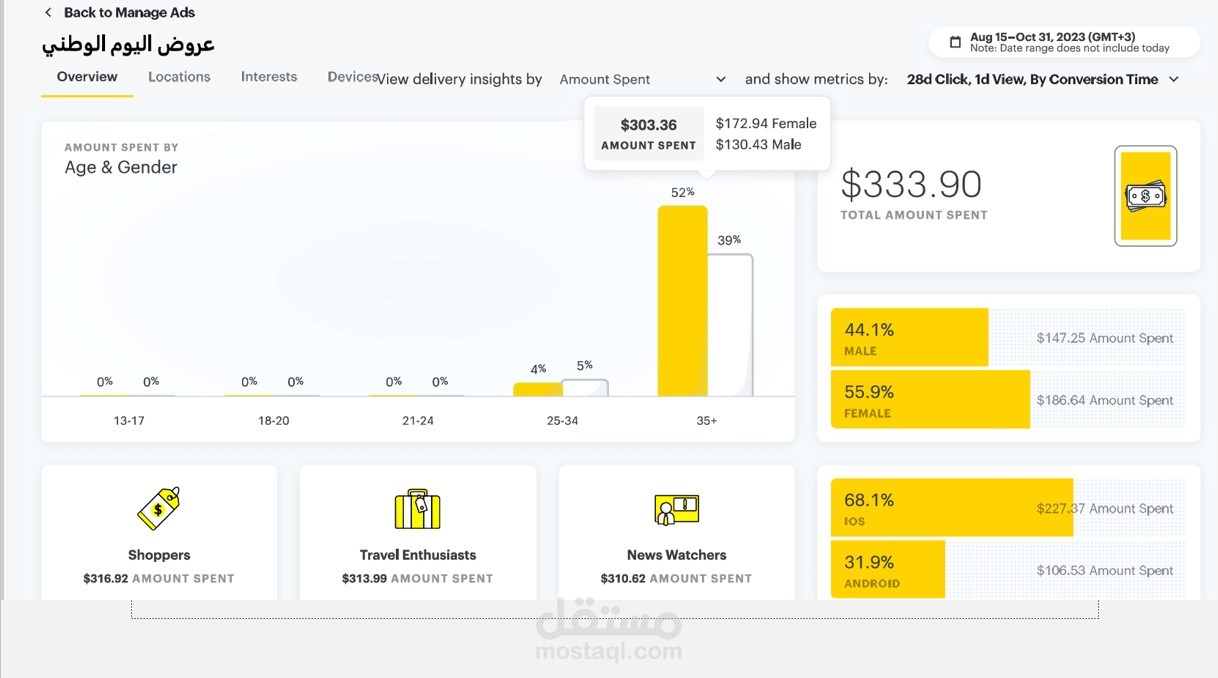The image size is (1218, 678).
Task: Click the $186.64 Amount Spent female text
Action: (x=1105, y=400)
